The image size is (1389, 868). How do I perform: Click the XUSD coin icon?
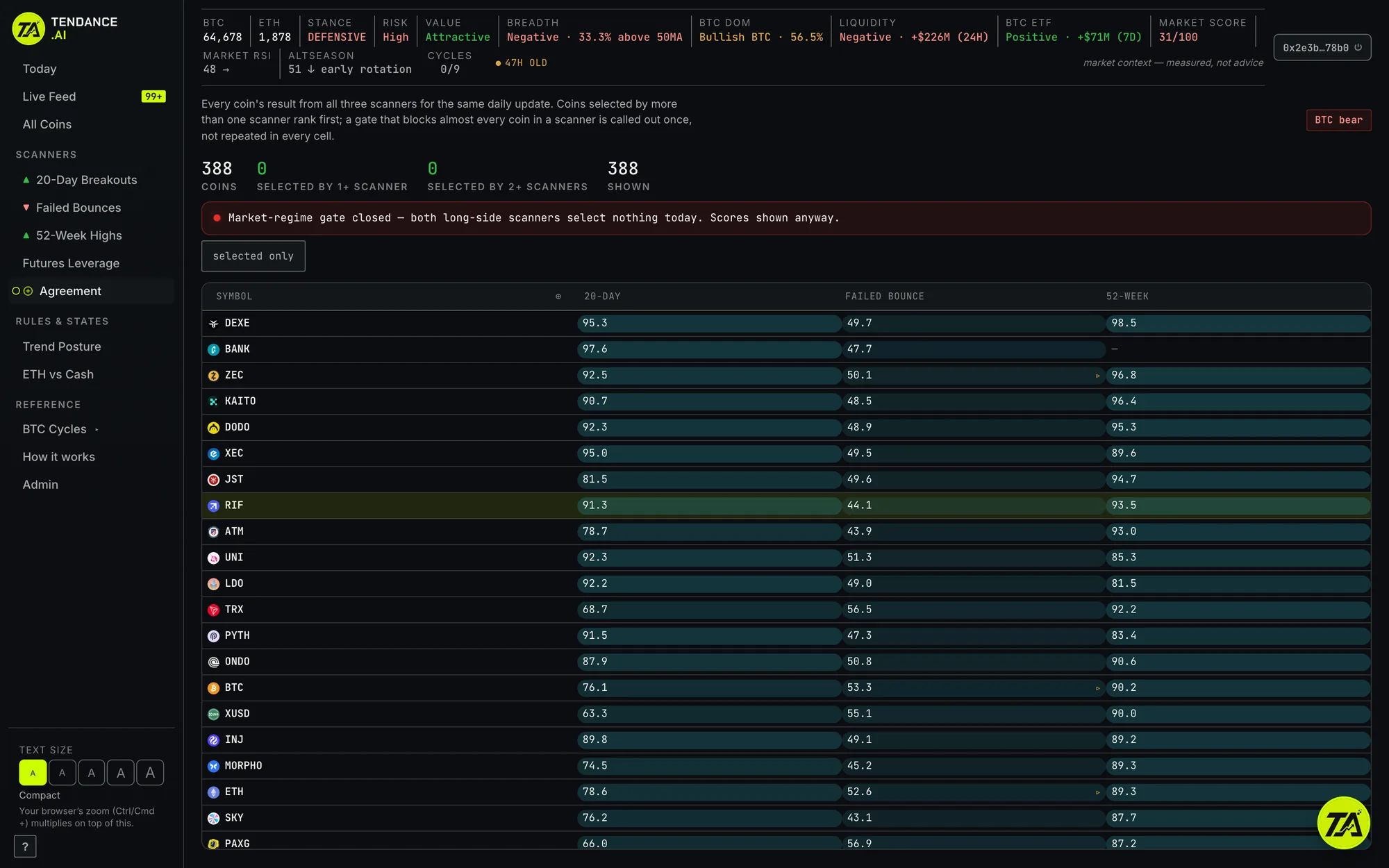[213, 714]
